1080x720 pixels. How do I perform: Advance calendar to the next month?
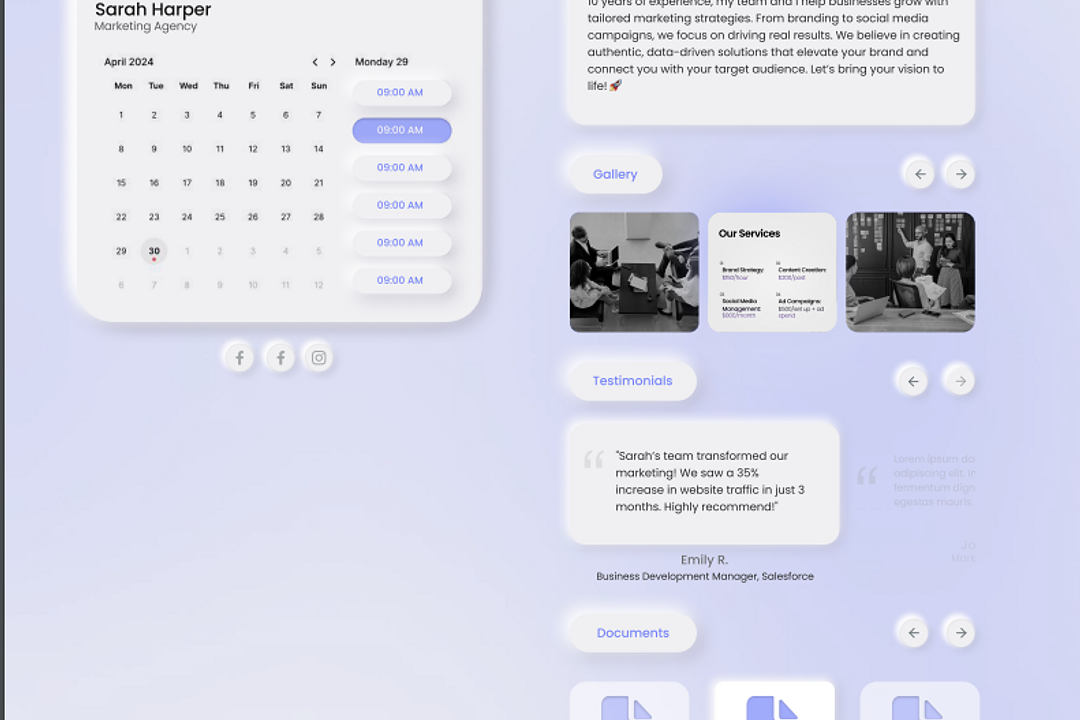[333, 62]
